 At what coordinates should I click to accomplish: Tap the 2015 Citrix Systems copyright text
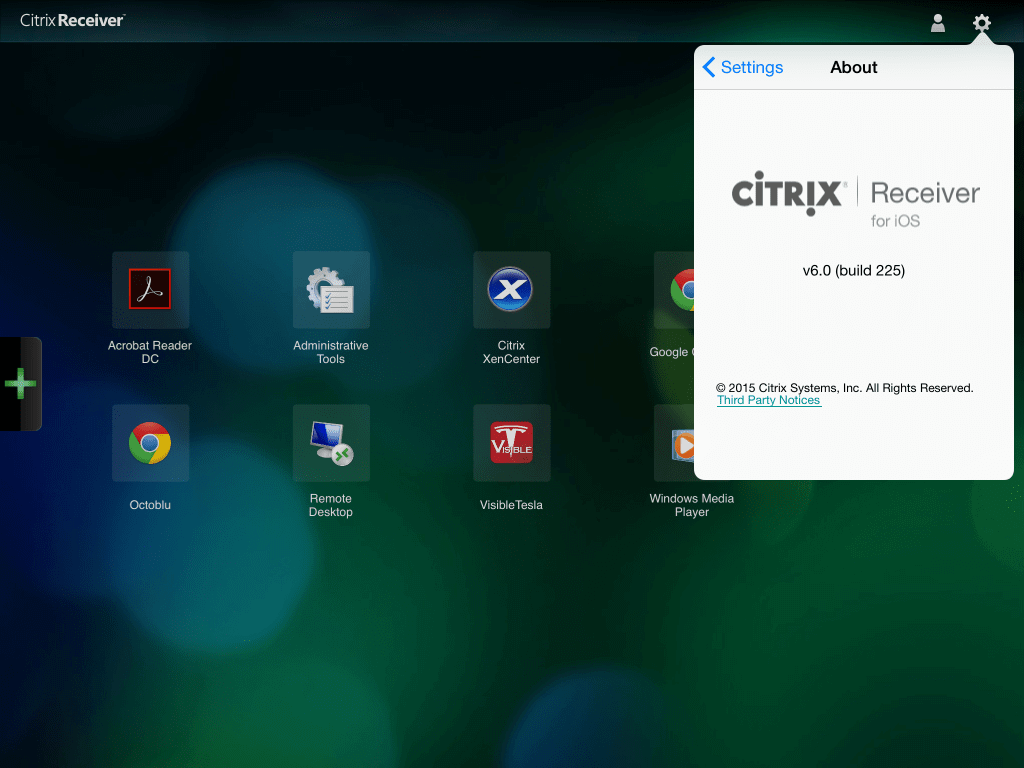845,387
